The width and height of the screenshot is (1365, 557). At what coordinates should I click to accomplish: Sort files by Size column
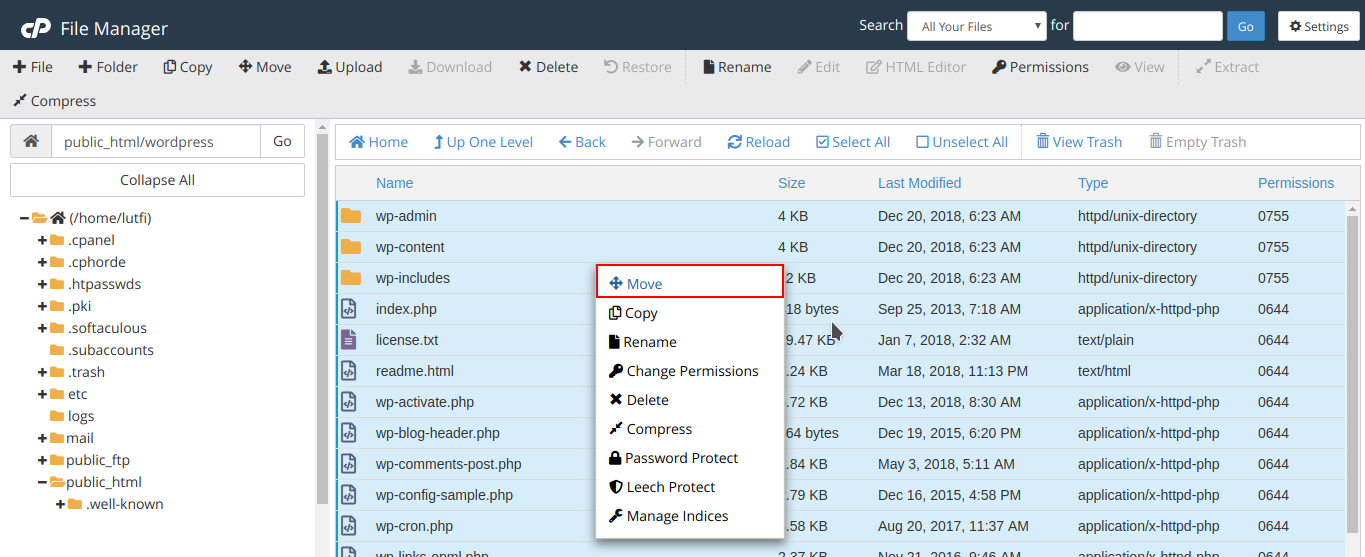[791, 183]
